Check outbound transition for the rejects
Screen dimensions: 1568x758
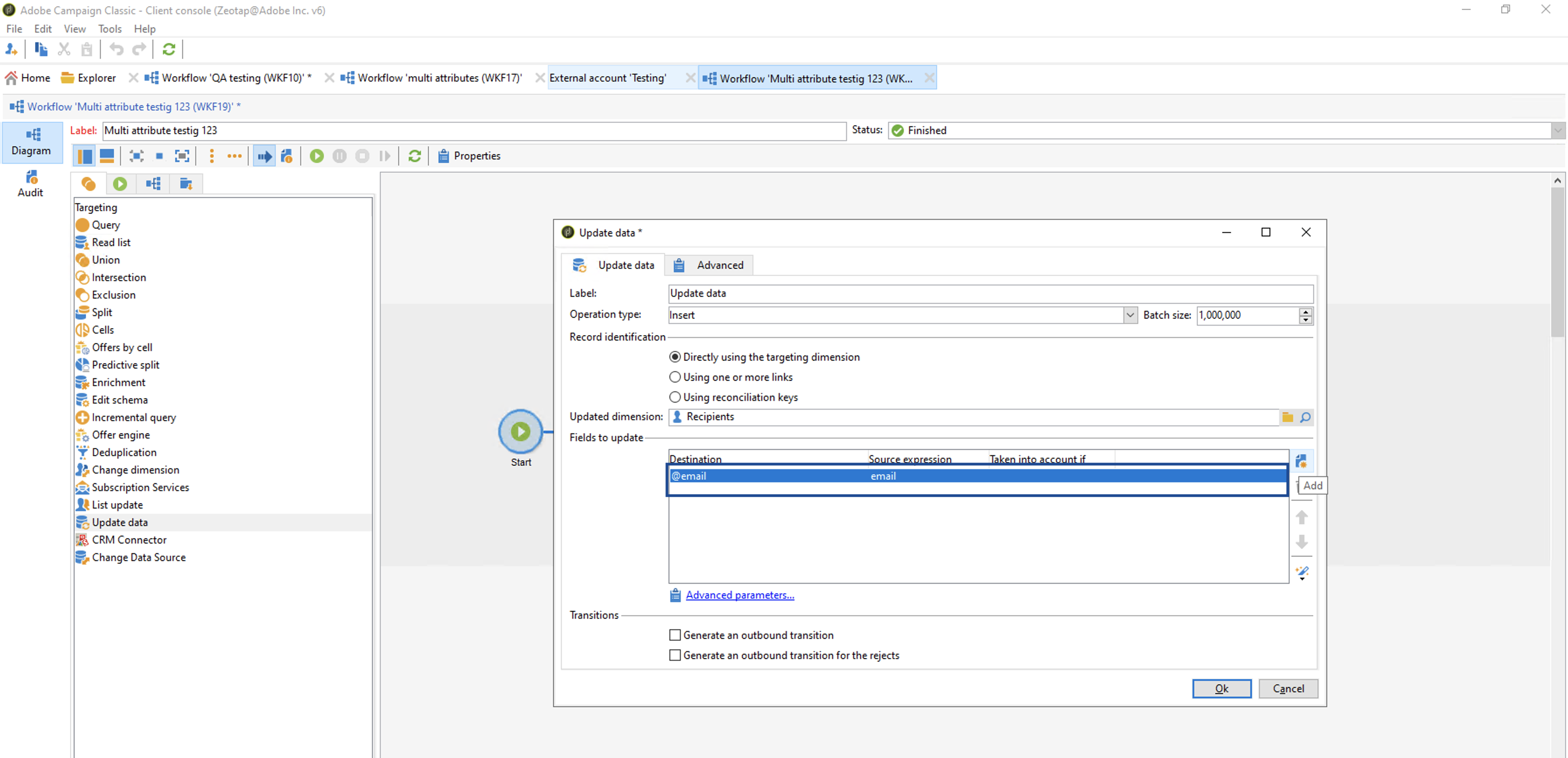point(675,655)
